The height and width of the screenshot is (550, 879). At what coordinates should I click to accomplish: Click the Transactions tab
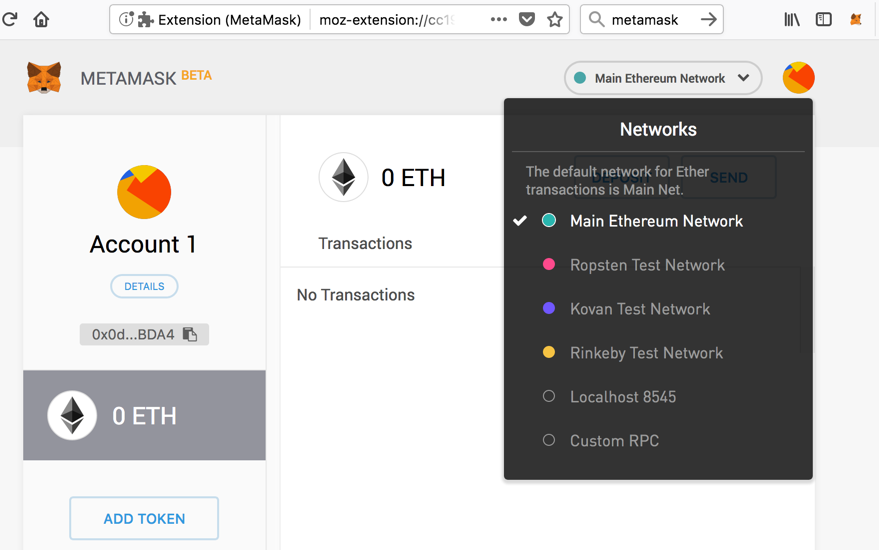click(365, 244)
